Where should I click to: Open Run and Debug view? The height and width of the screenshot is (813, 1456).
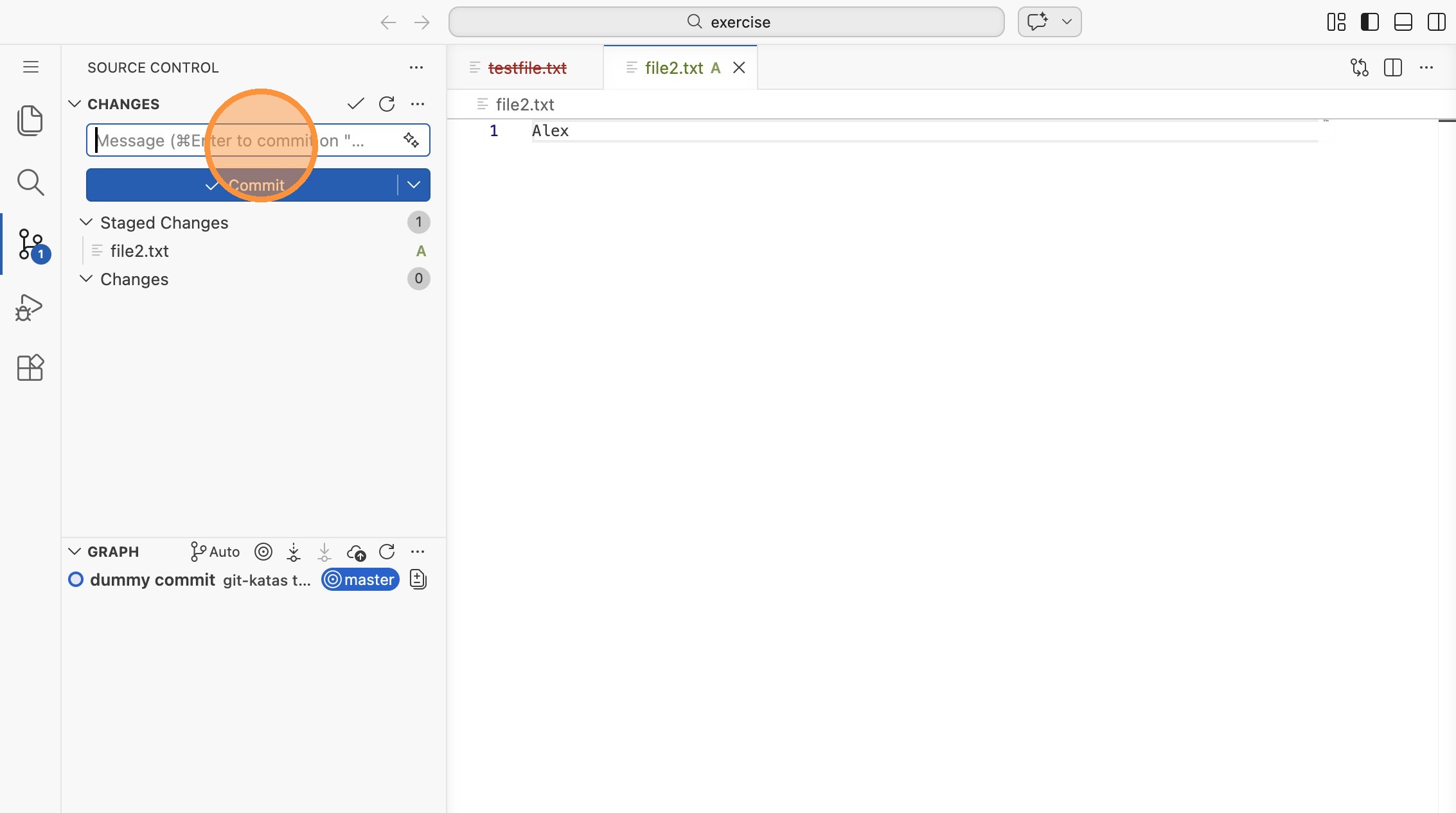(30, 307)
